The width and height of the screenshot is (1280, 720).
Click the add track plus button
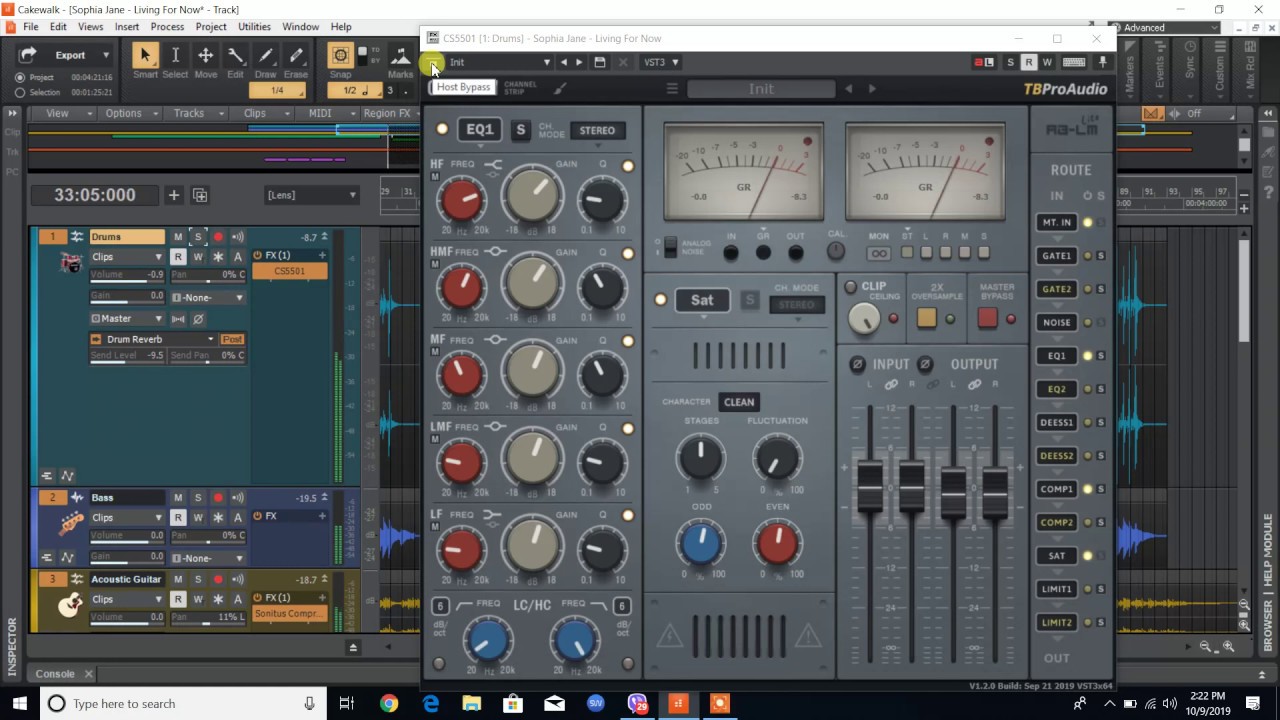(173, 195)
